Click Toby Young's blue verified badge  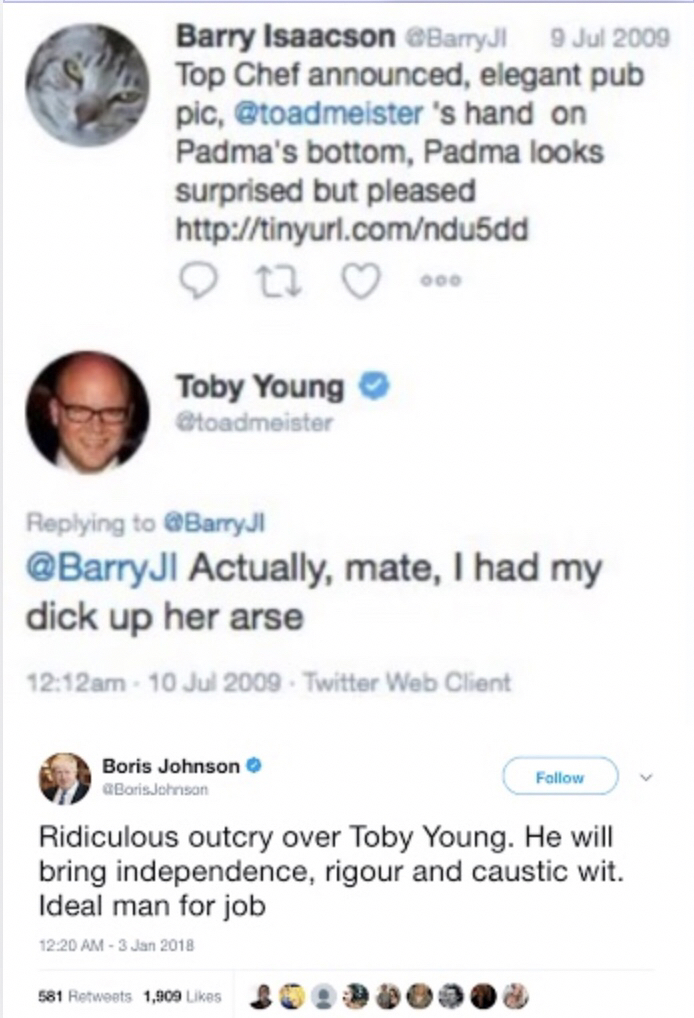(x=374, y=387)
